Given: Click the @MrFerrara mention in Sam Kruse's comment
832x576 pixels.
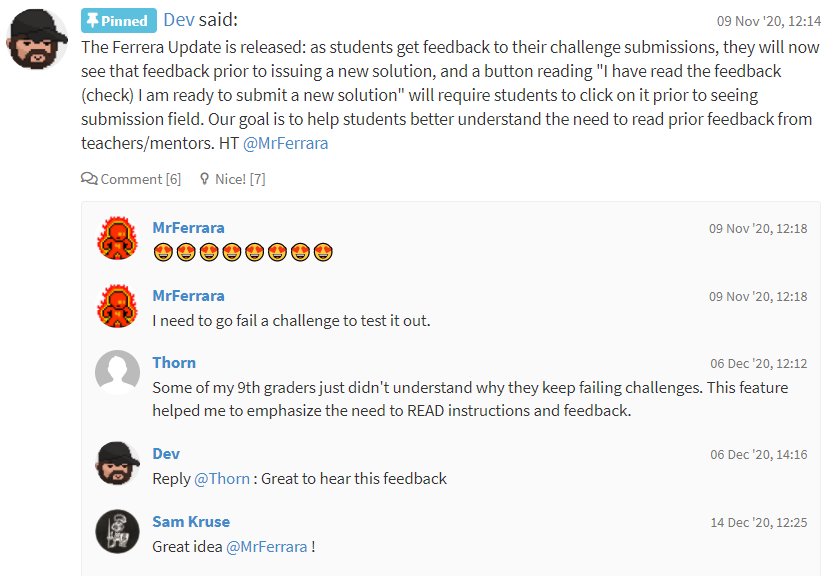Looking at the screenshot, I should tap(267, 546).
